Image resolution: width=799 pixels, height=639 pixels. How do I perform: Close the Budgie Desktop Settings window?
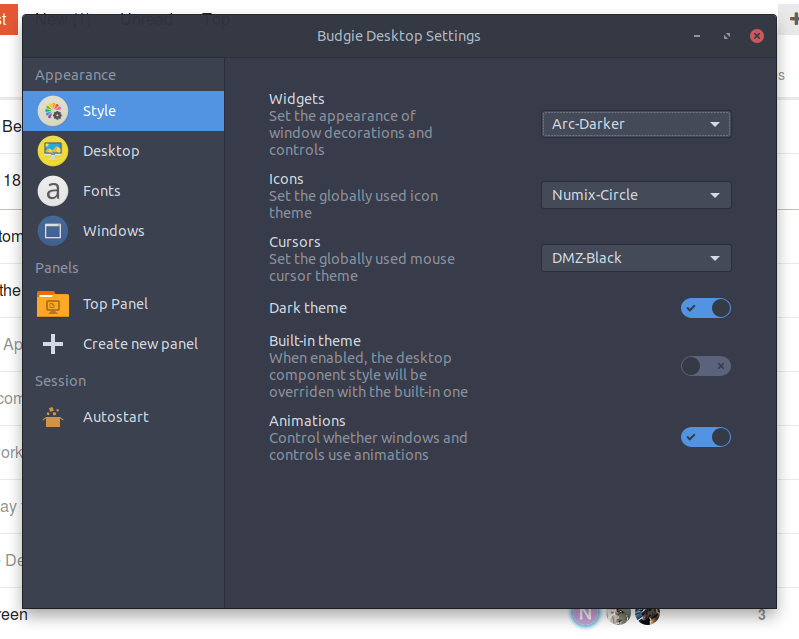click(x=757, y=36)
